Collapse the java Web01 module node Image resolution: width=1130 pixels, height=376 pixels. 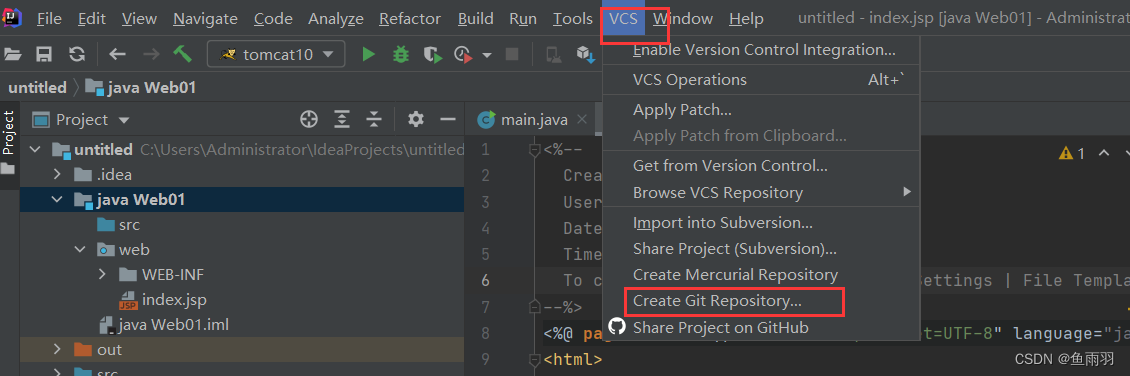click(x=58, y=200)
